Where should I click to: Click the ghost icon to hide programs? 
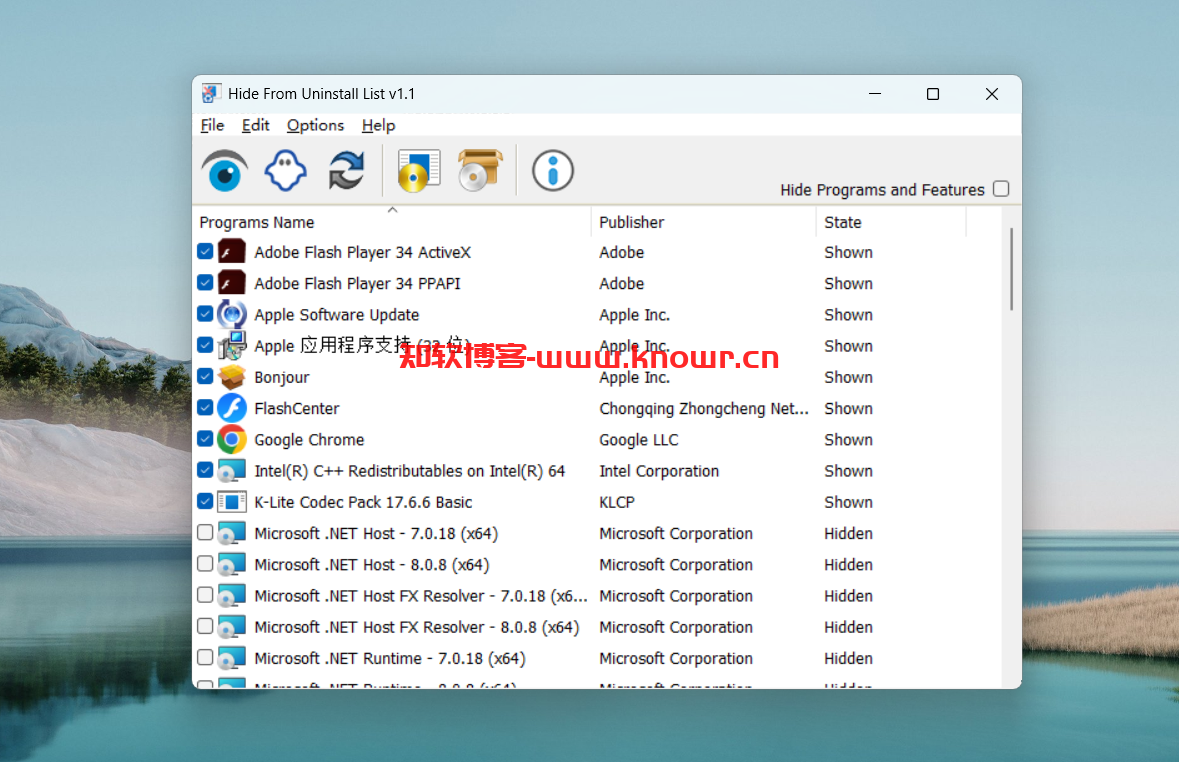[x=286, y=170]
